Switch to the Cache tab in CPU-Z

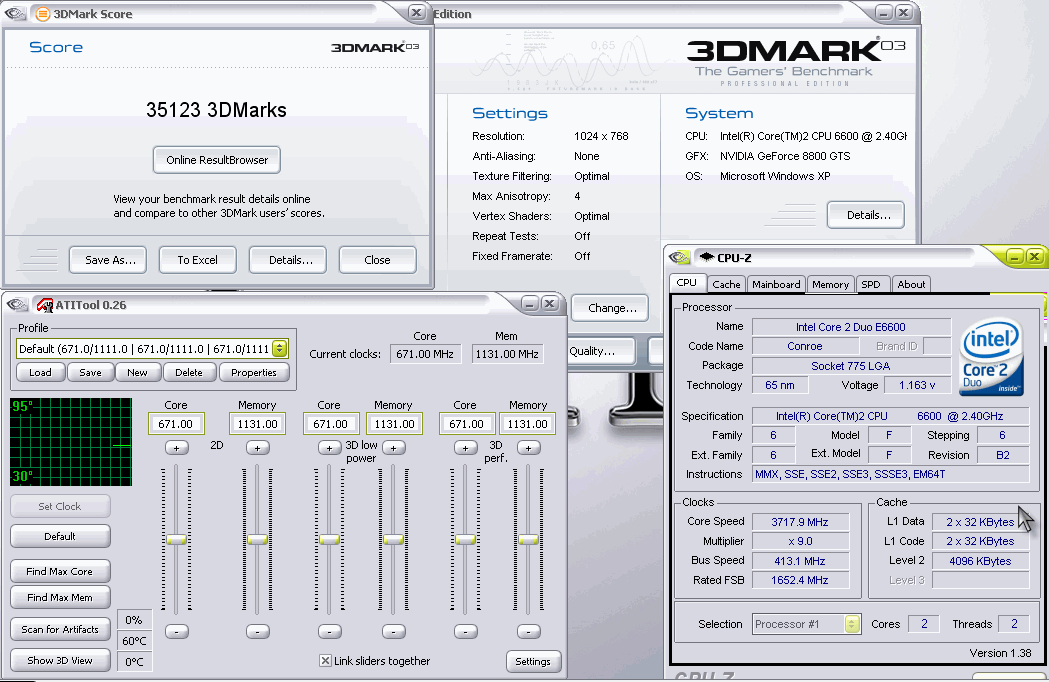coord(726,284)
